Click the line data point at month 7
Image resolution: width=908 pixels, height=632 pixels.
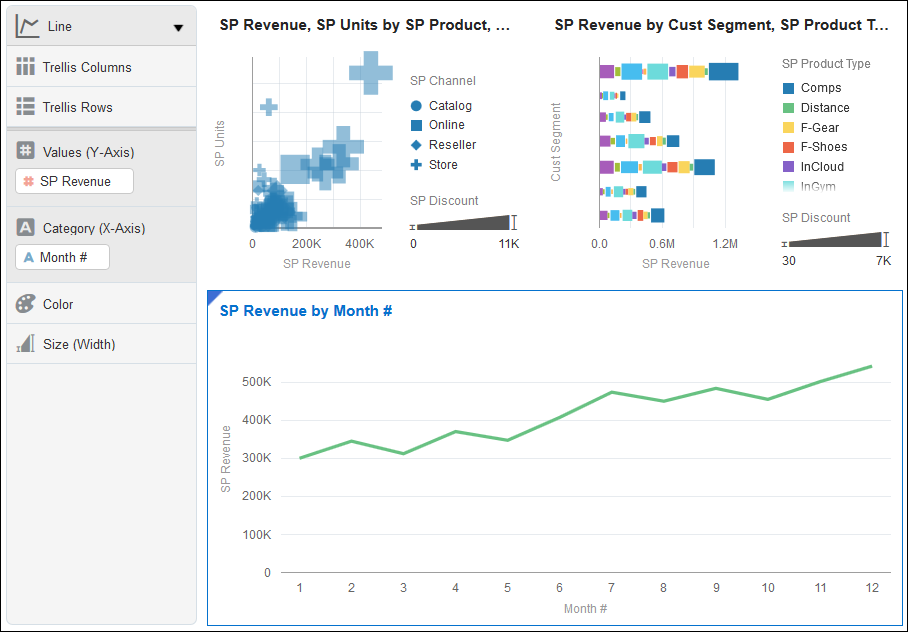611,392
